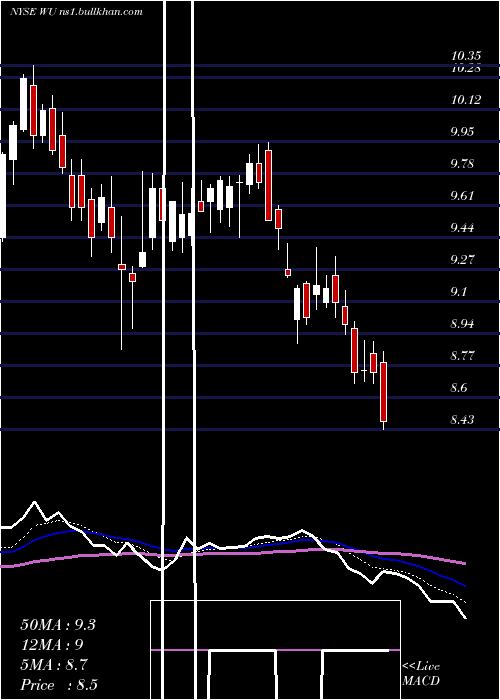The image size is (500, 700).
Task: Click the 10.35 price label
Action: click(466, 56)
